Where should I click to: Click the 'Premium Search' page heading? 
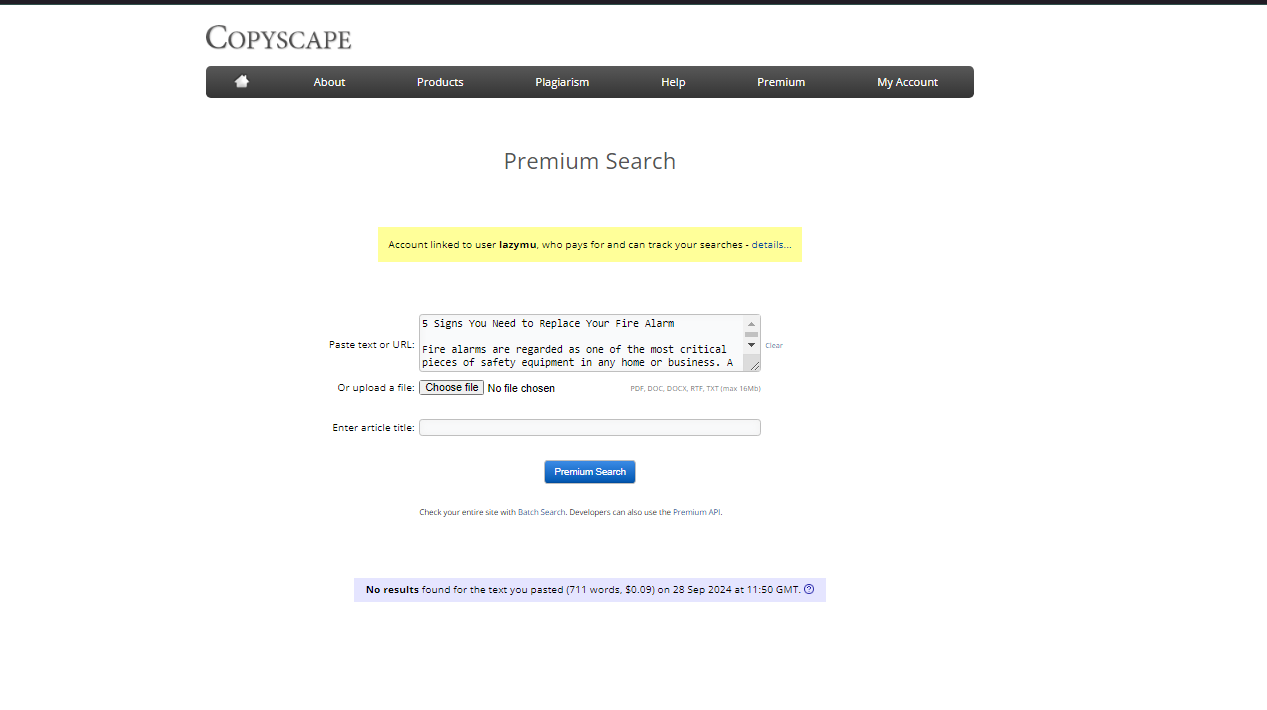(x=590, y=161)
